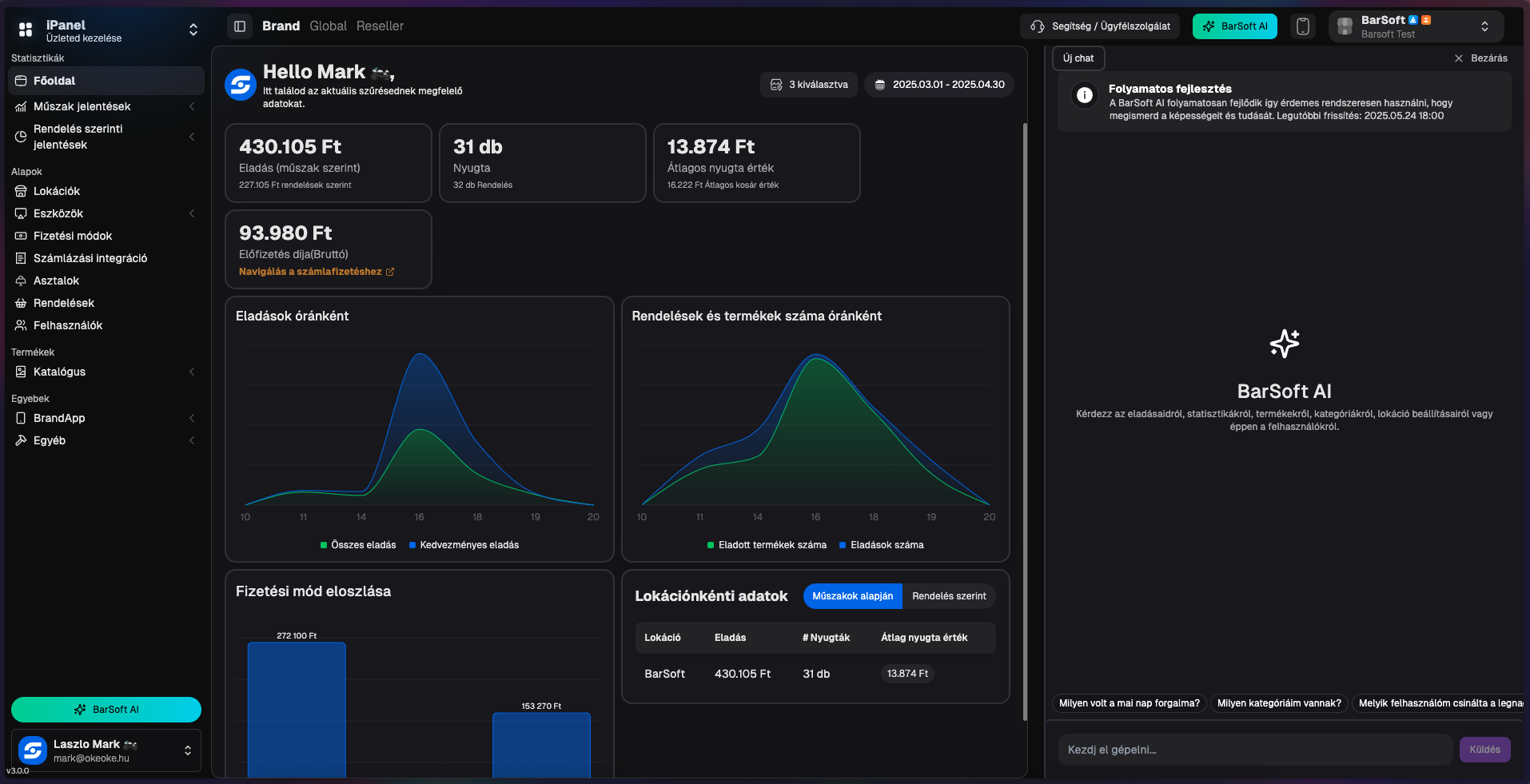Switch to the Global tab
The width and height of the screenshot is (1530, 784).
[328, 26]
